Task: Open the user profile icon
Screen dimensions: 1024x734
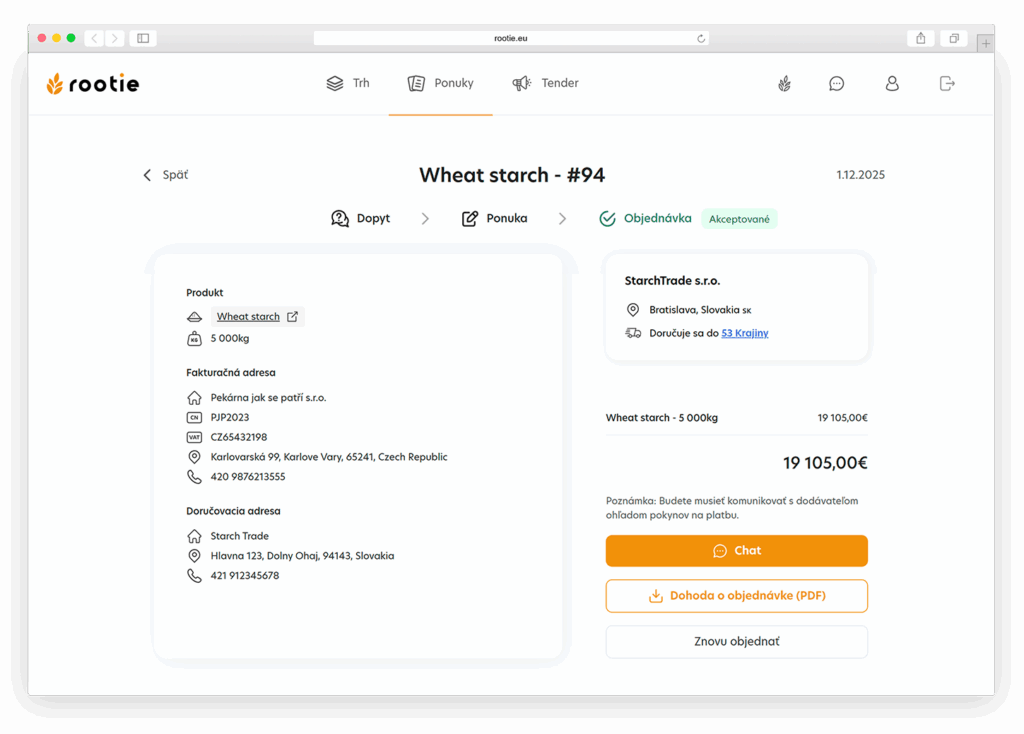Action: [892, 84]
